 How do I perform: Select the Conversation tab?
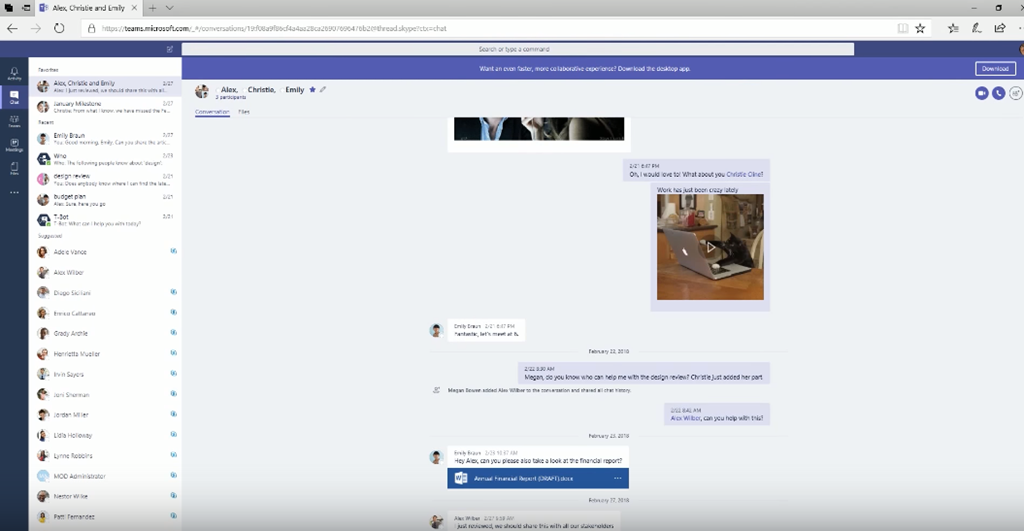pos(212,112)
